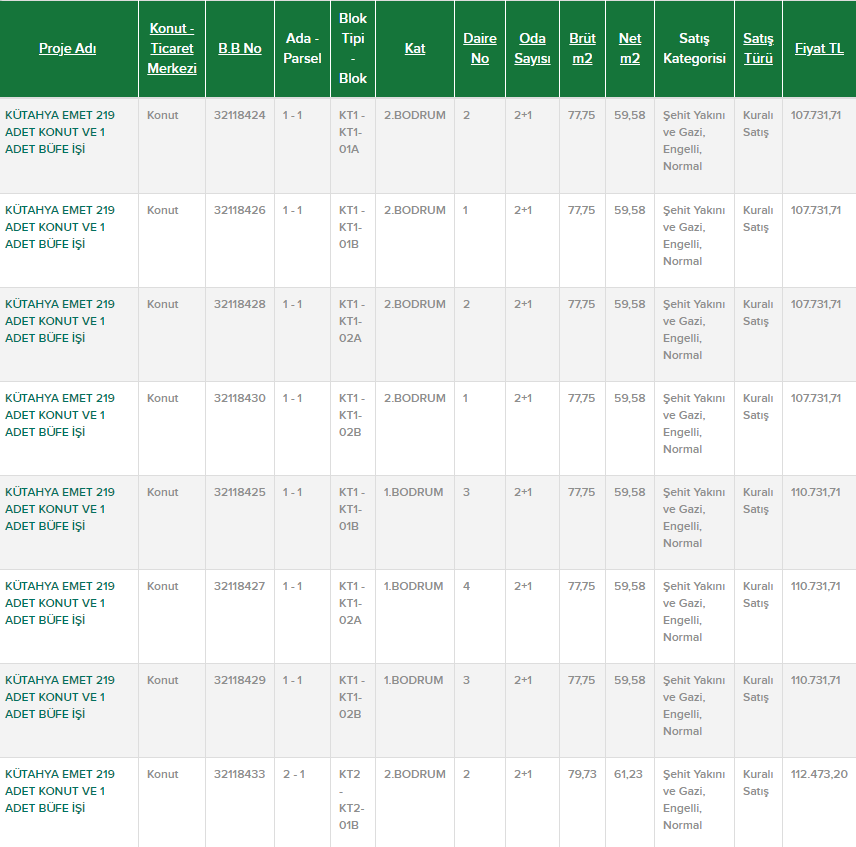Sort by Satış Türü header

click(x=758, y=49)
